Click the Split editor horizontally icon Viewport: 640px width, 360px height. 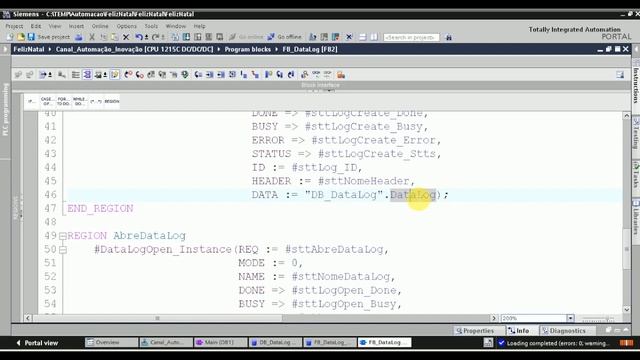click(x=362, y=37)
